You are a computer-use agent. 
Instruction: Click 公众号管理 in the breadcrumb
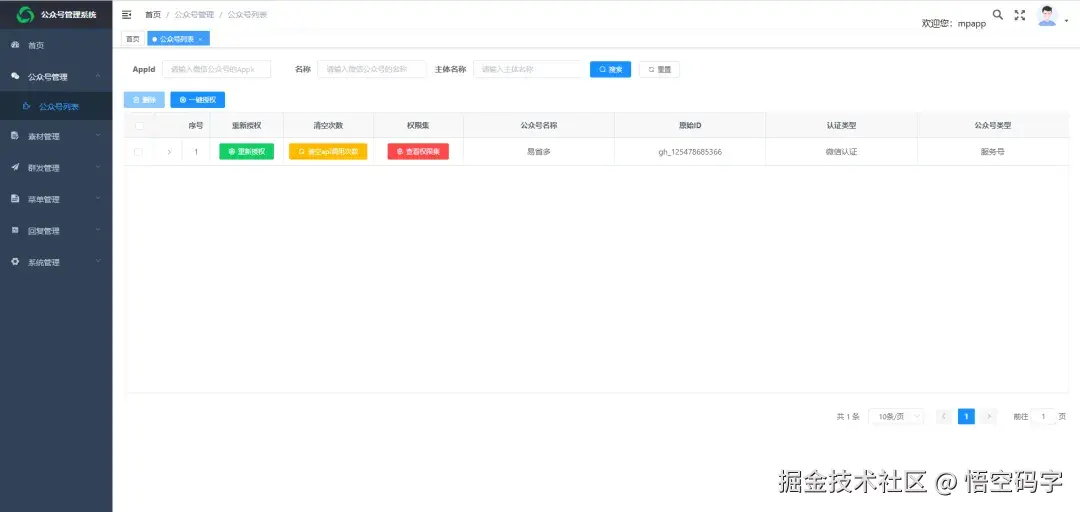(194, 14)
